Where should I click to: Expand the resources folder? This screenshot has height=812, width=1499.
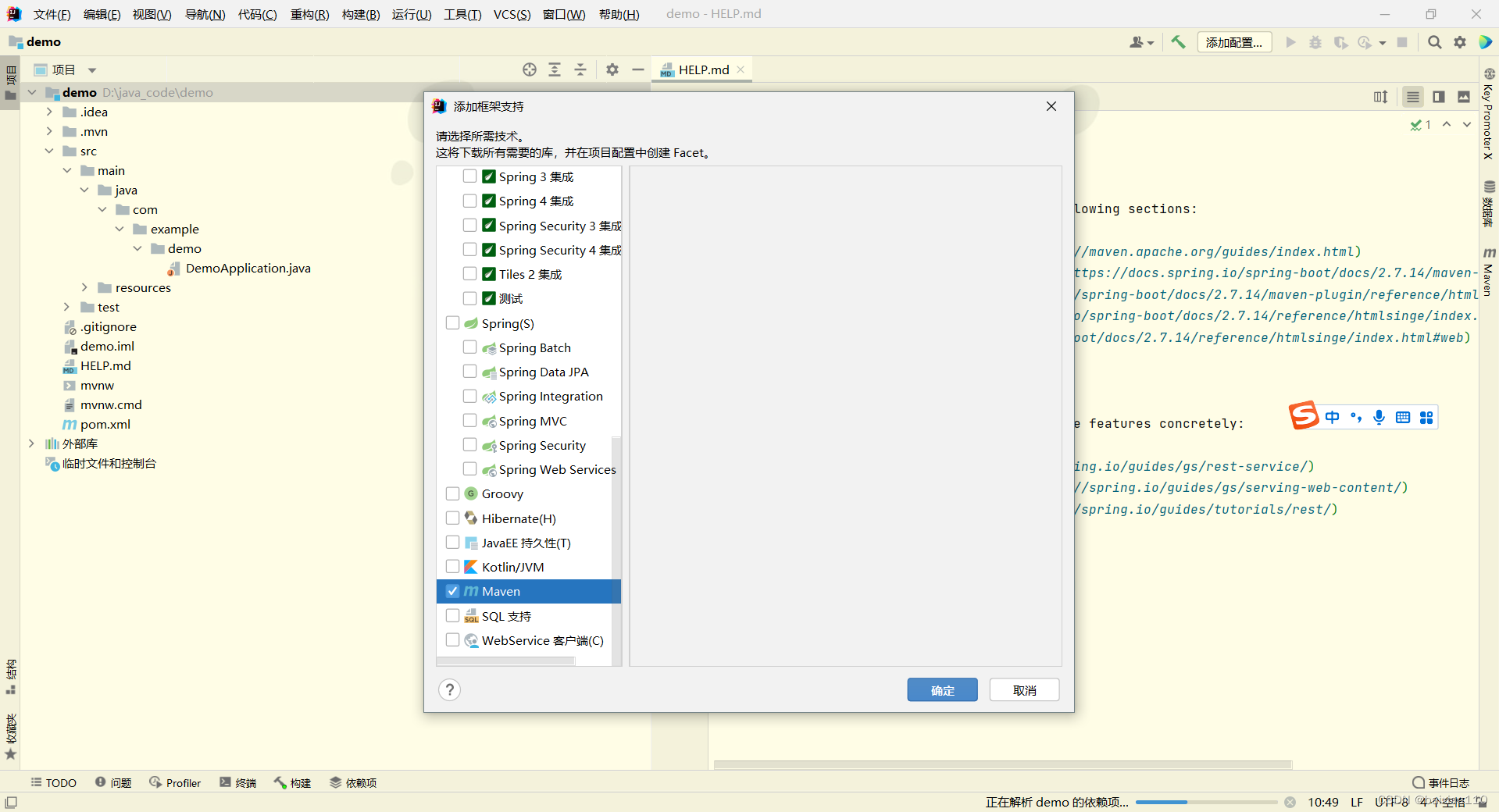click(84, 287)
